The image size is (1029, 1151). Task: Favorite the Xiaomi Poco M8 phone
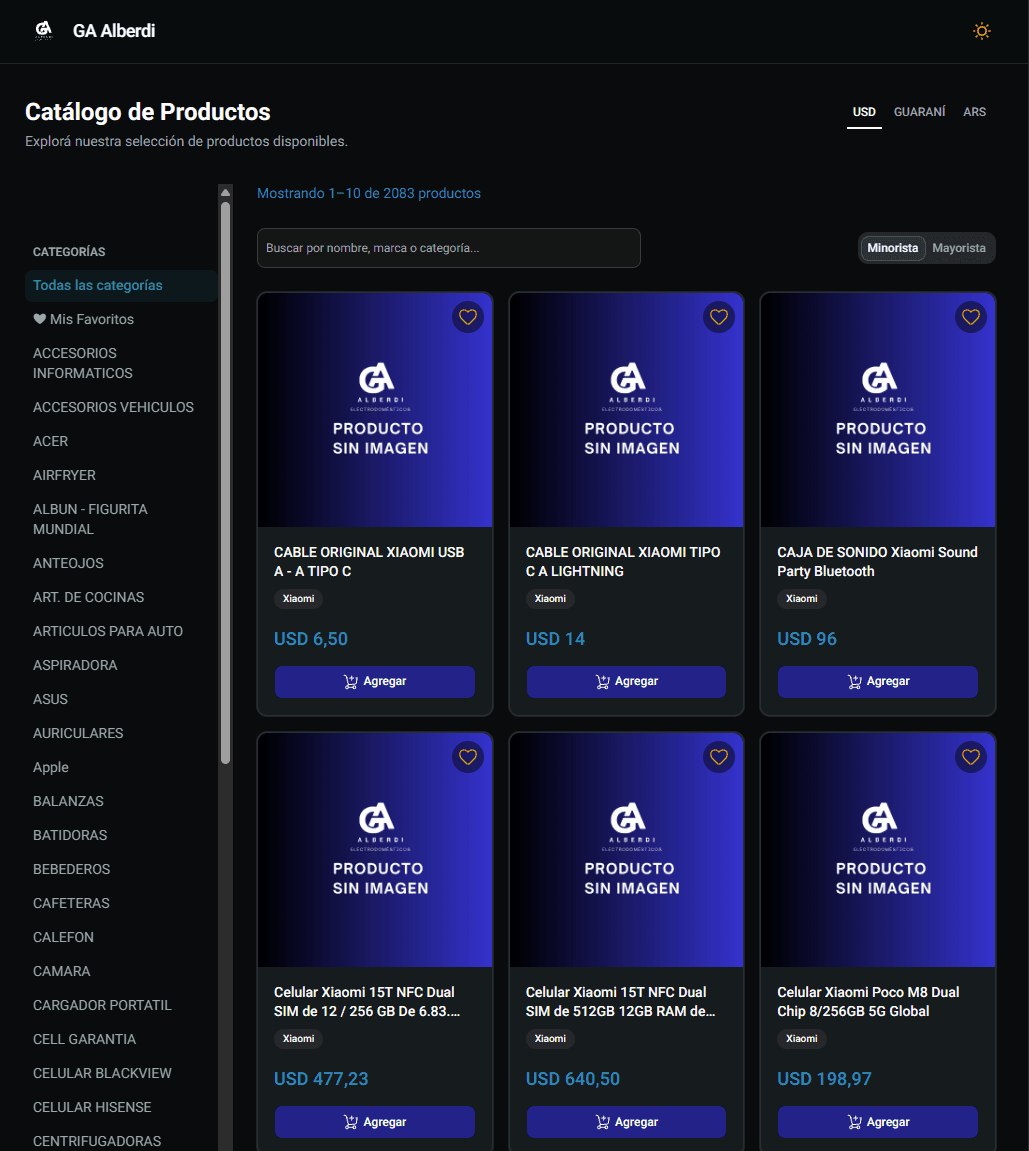coord(970,757)
